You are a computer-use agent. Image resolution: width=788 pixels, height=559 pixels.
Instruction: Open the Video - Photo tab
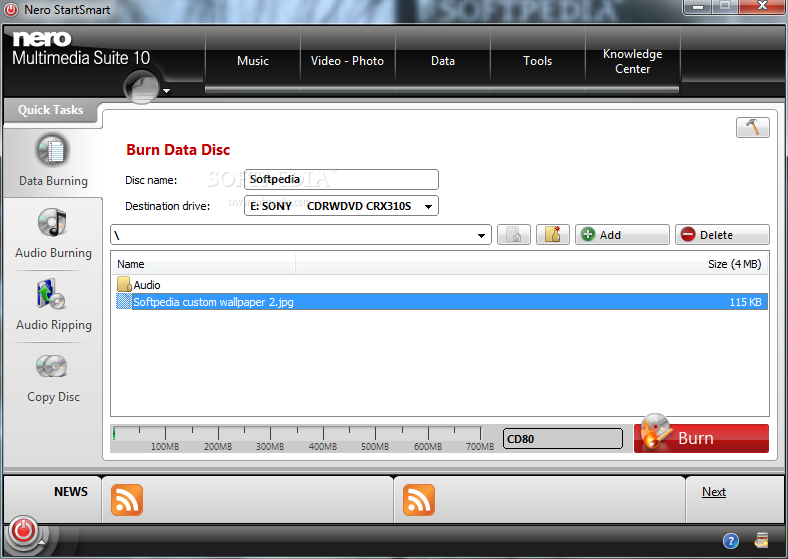click(347, 61)
